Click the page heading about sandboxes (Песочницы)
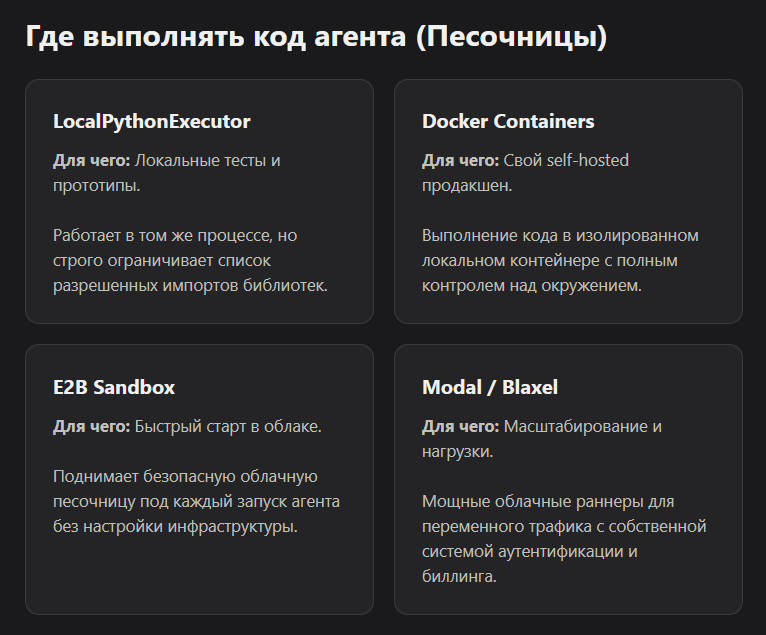The width and height of the screenshot is (766, 635). point(316,37)
